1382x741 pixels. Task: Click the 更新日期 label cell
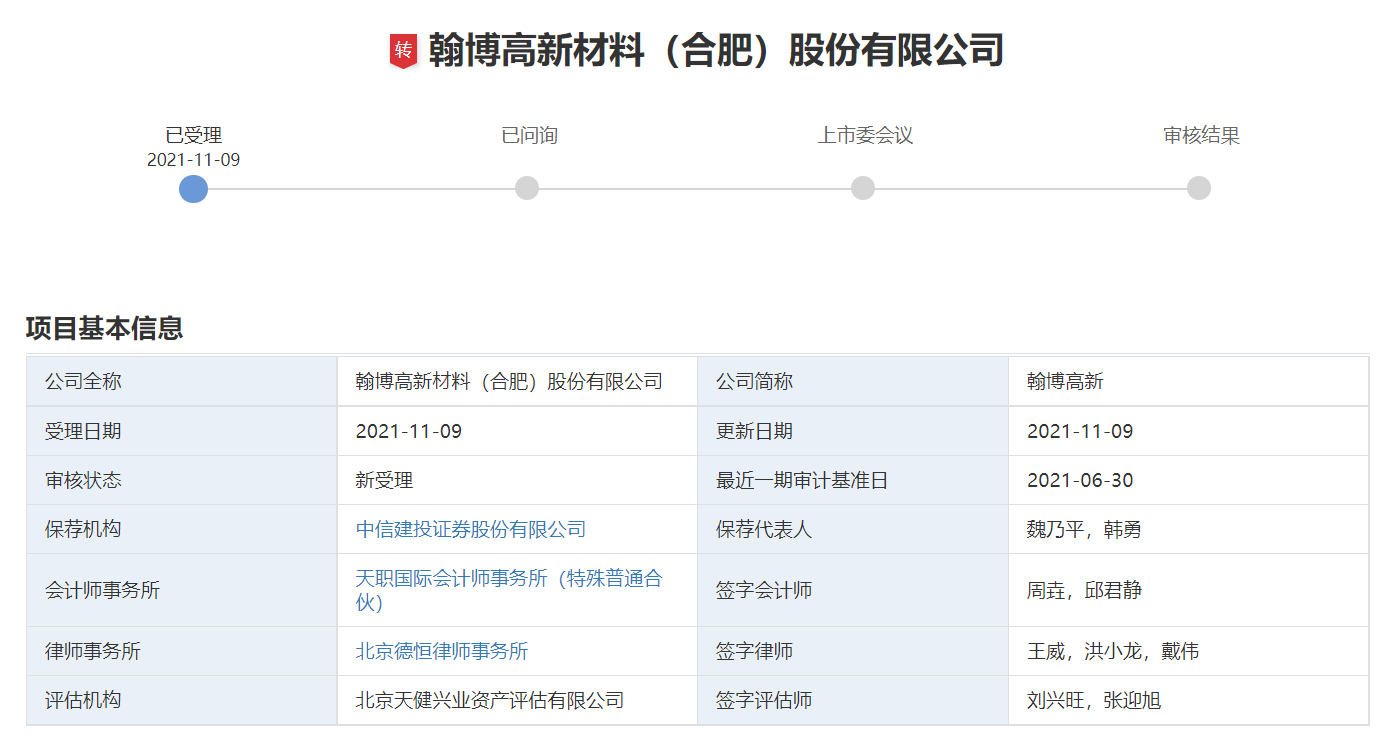[853, 431]
